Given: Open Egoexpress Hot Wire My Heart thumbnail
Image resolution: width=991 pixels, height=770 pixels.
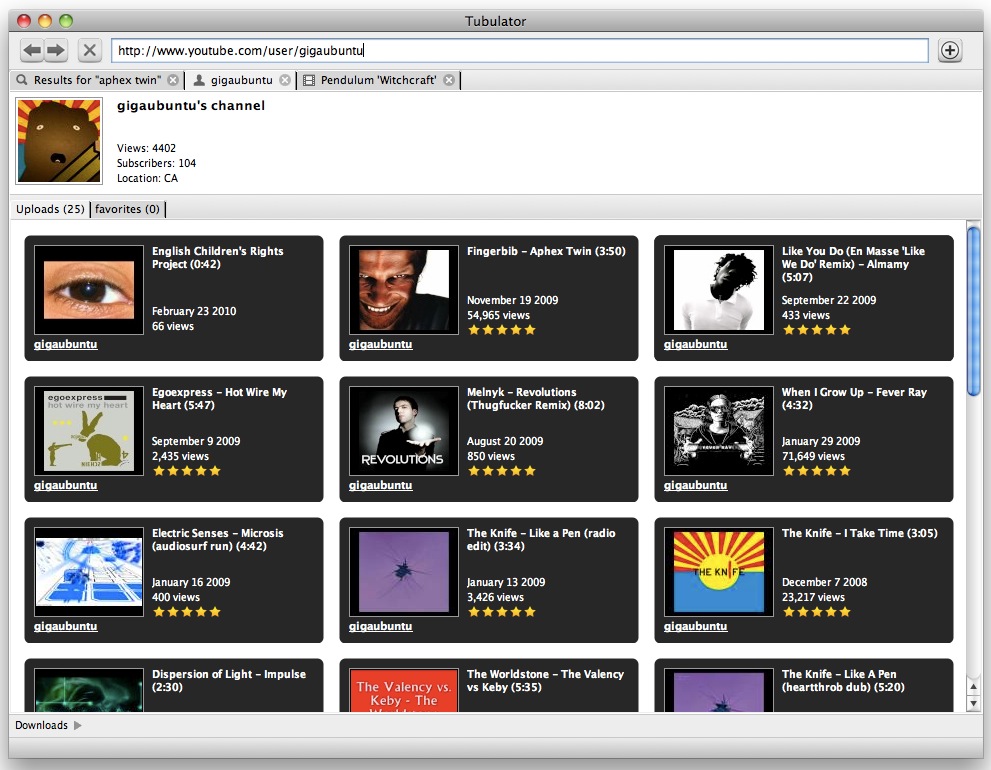Looking at the screenshot, I should click(x=89, y=431).
